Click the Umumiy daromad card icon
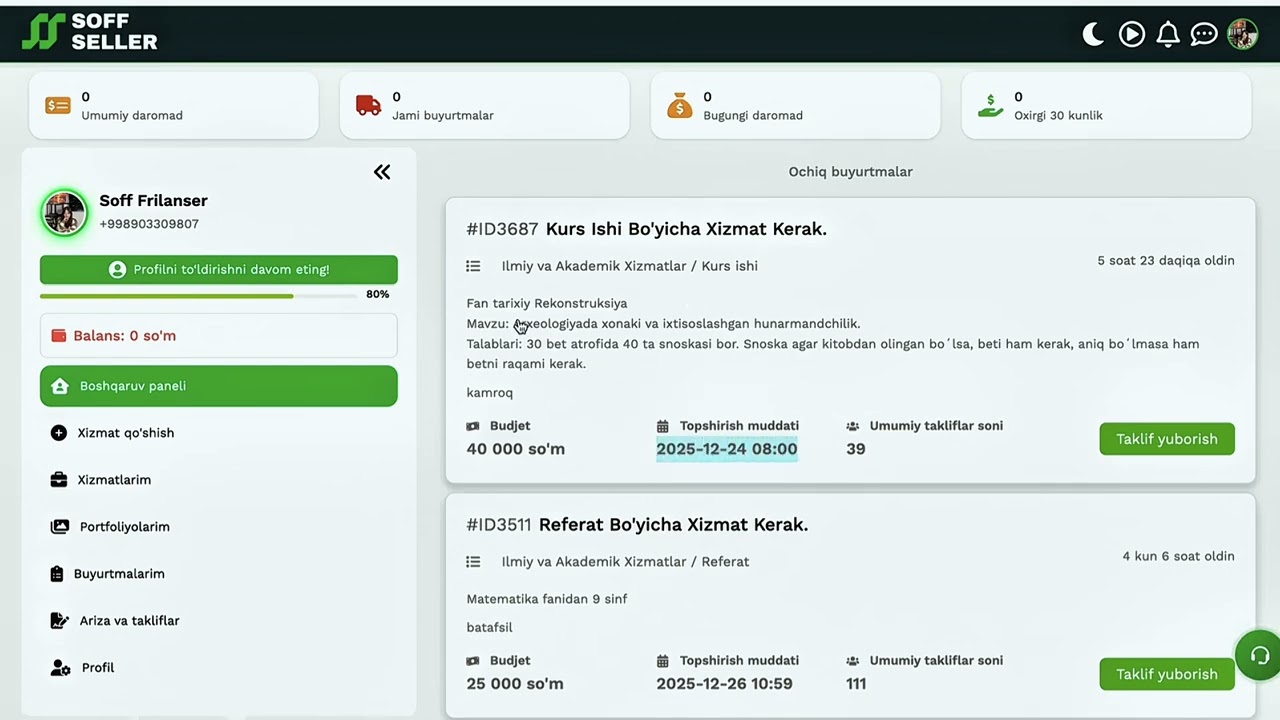Viewport: 1280px width, 720px height. coord(58,105)
